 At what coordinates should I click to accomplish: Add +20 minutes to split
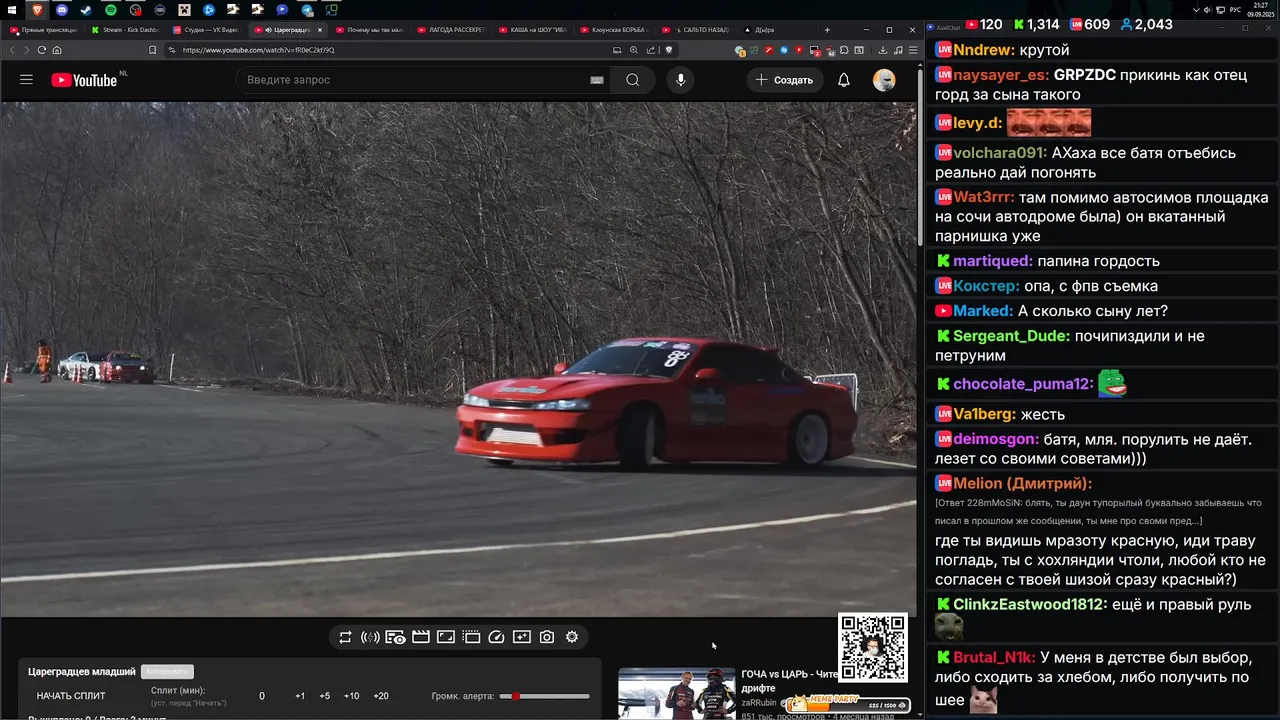[381, 696]
